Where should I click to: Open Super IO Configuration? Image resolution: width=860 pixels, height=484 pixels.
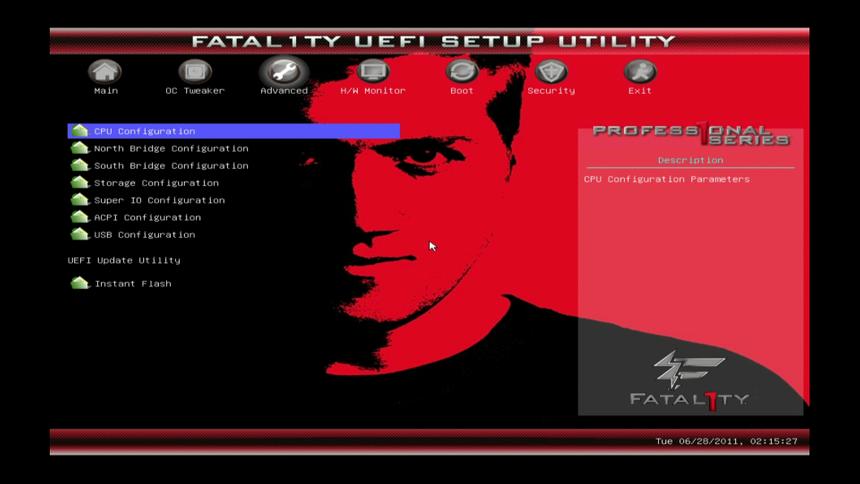[x=159, y=200]
